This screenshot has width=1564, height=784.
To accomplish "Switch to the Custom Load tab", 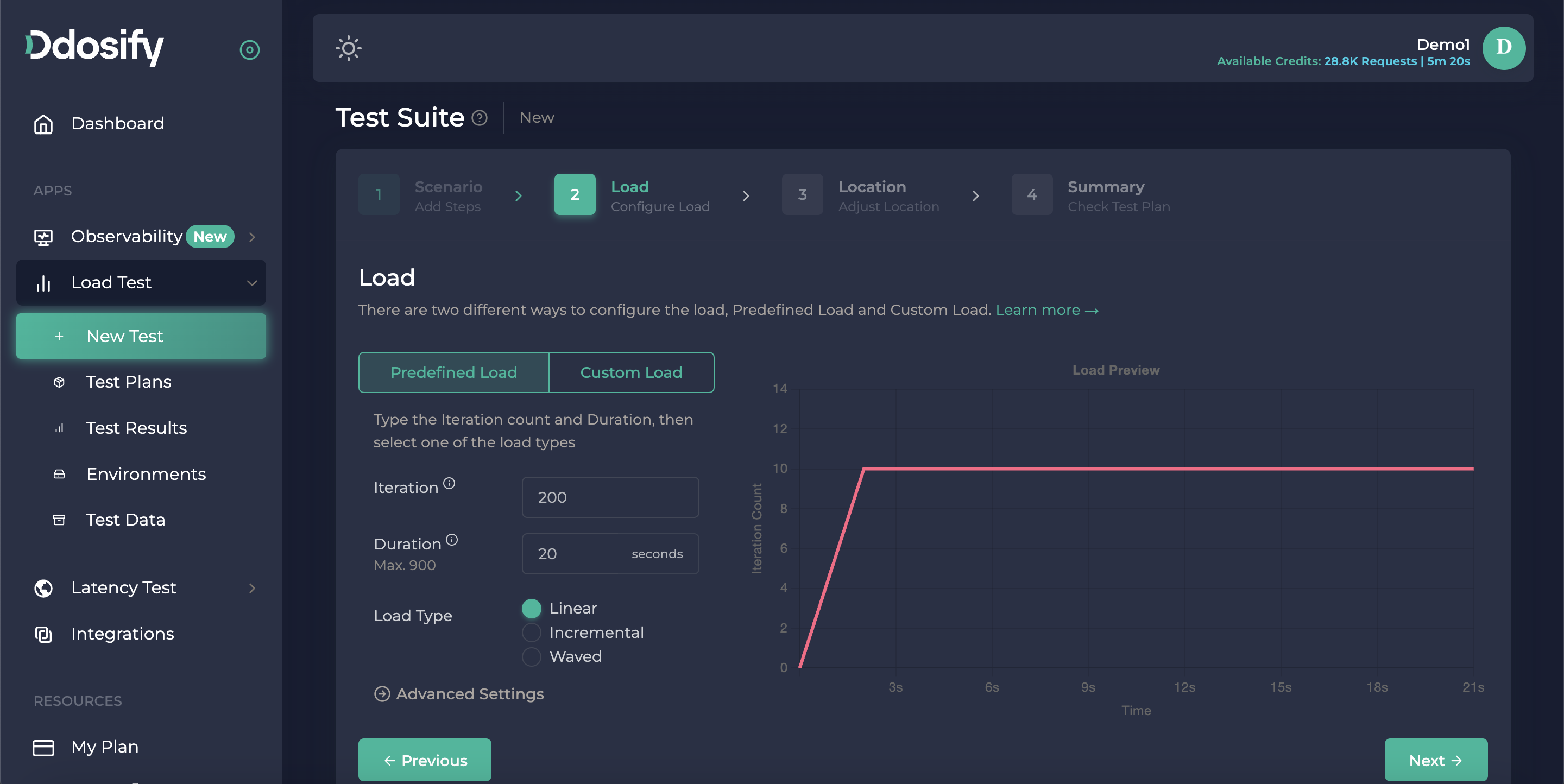I will tap(631, 372).
